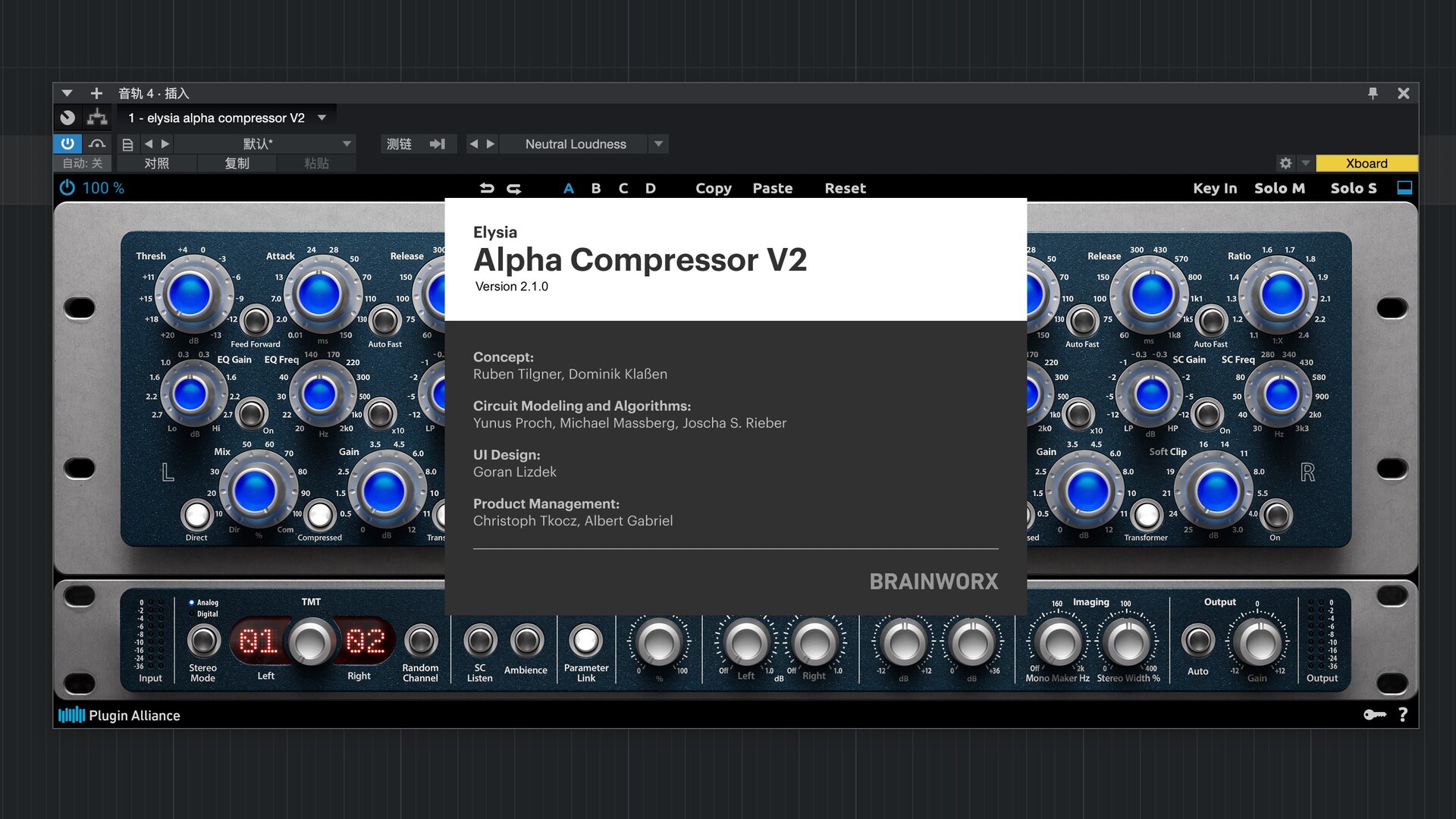Add a new insert with the plus icon
This screenshot has width=1456, height=819.
click(96, 93)
